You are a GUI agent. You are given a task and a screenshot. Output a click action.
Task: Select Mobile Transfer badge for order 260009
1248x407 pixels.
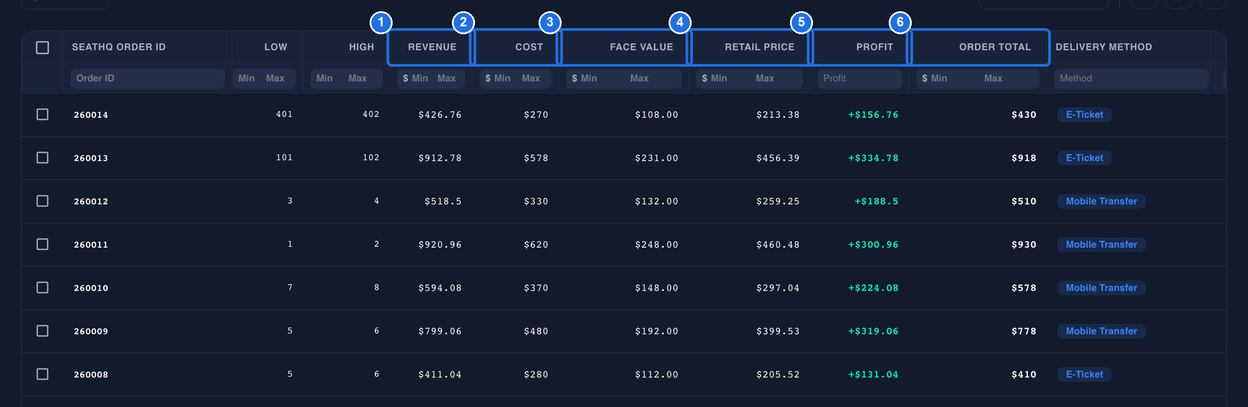pos(1101,331)
